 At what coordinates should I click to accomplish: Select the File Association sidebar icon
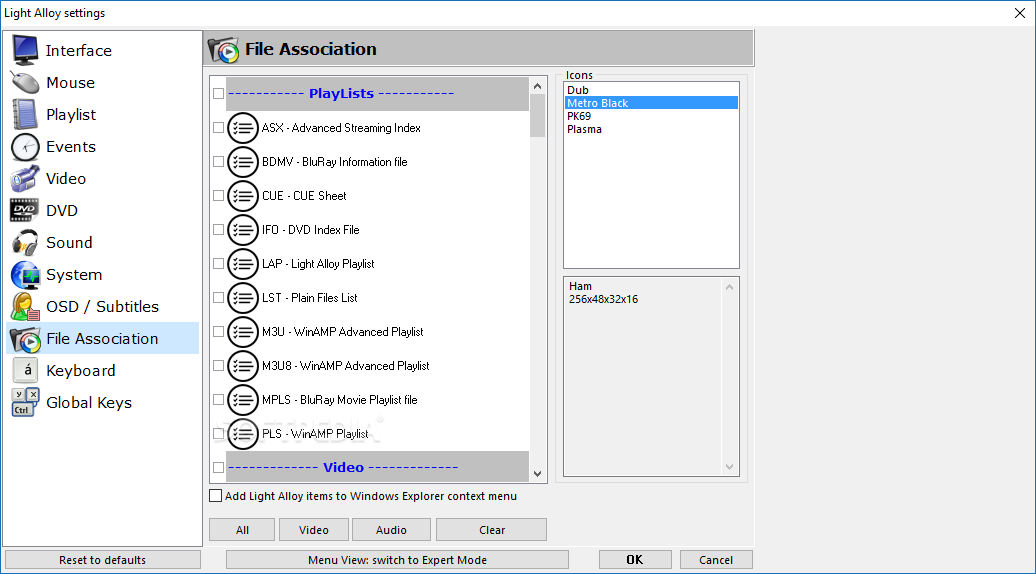pyautogui.click(x=25, y=339)
